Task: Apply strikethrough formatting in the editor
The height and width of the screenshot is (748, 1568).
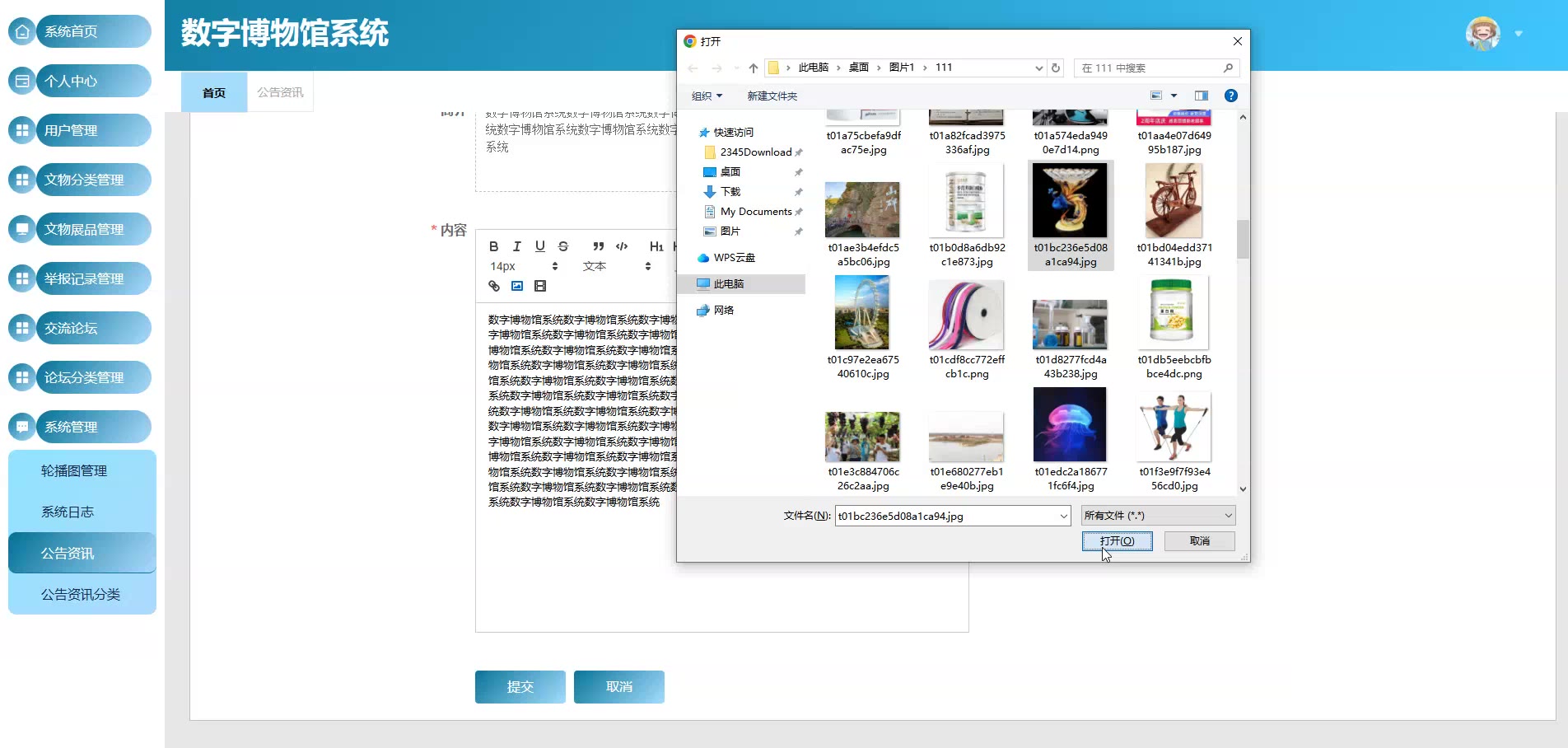Action: 562,246
